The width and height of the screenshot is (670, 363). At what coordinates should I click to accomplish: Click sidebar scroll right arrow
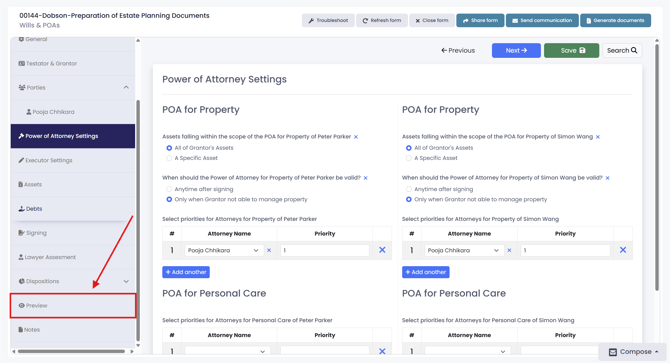click(x=132, y=351)
